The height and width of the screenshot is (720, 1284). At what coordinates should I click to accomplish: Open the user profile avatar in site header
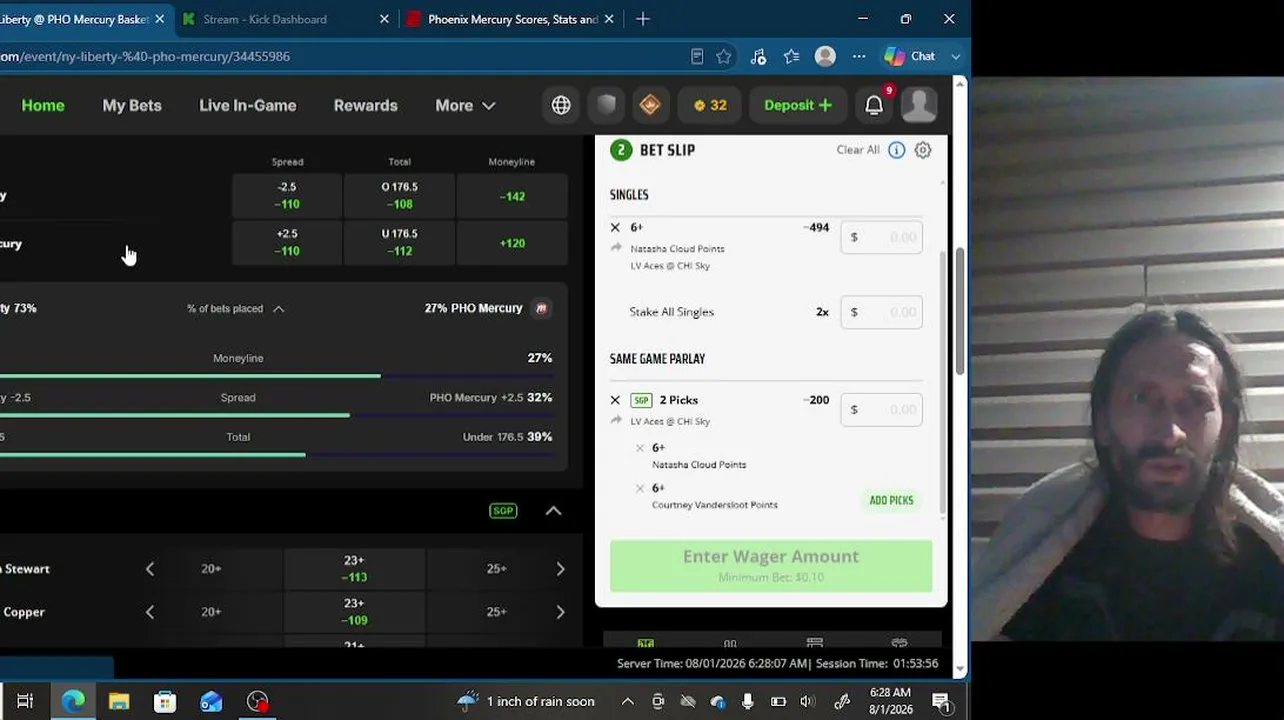point(918,105)
